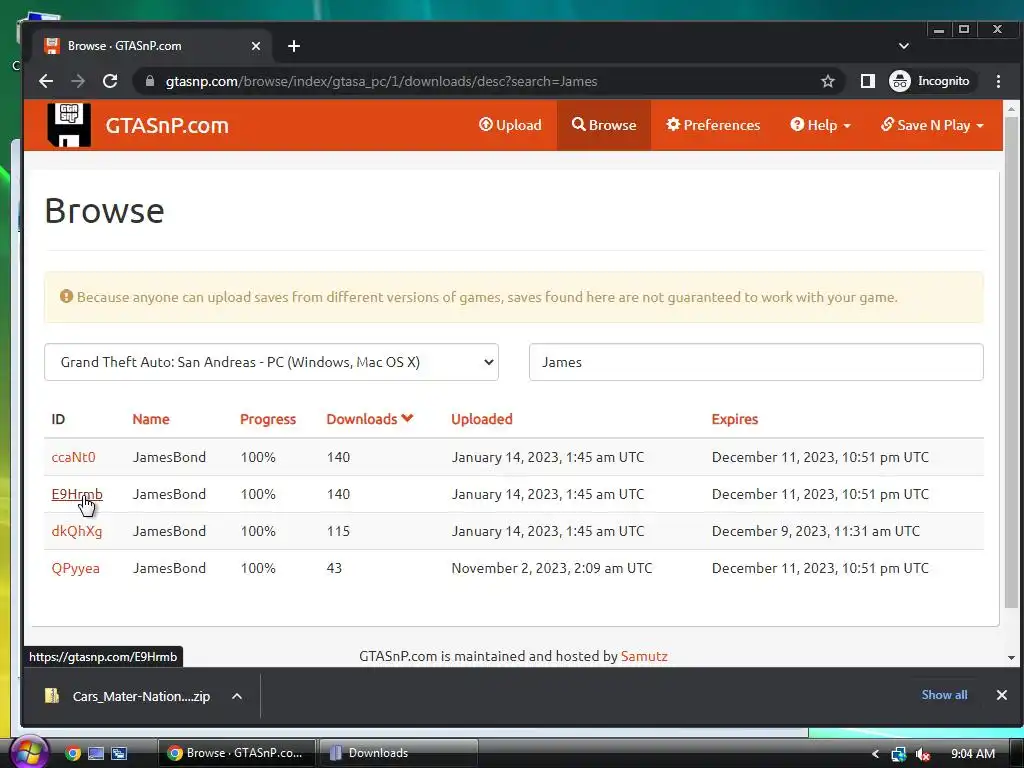
Task: Click the network tray icon
Action: pos(899,754)
